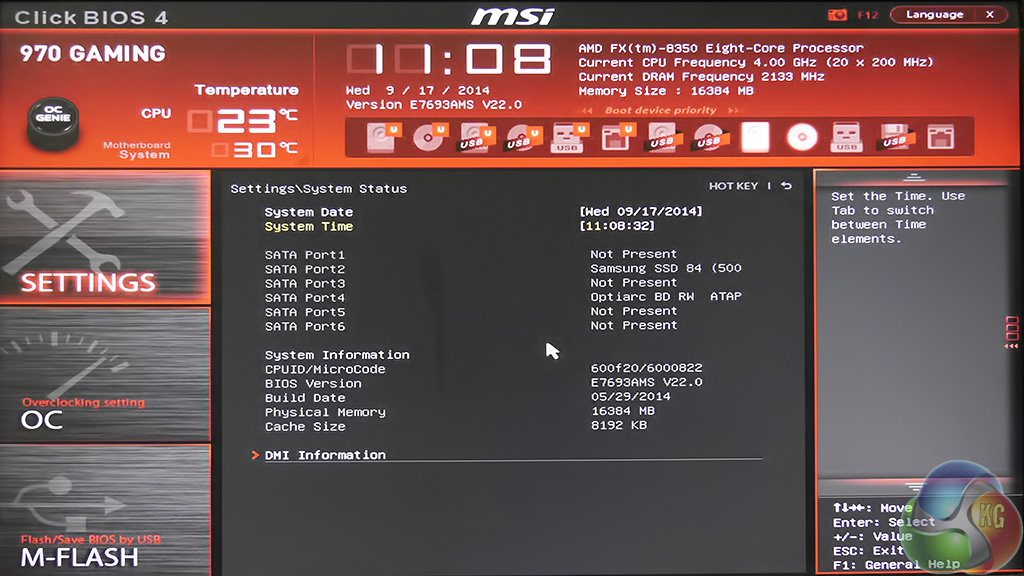Edit the System Time value field

(616, 226)
